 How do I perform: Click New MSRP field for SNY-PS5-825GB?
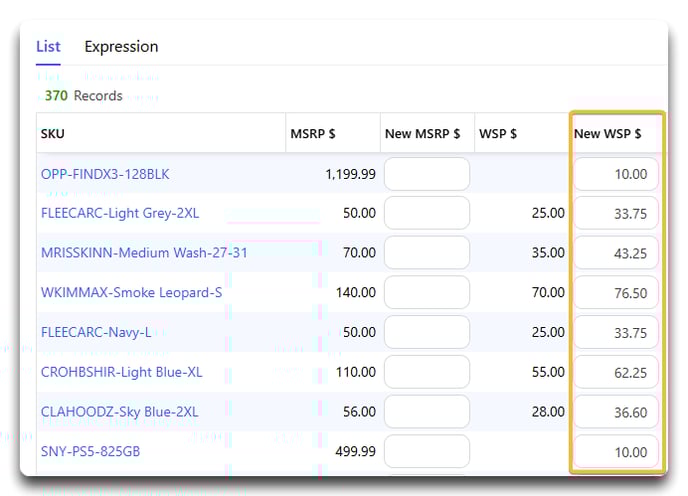click(427, 451)
